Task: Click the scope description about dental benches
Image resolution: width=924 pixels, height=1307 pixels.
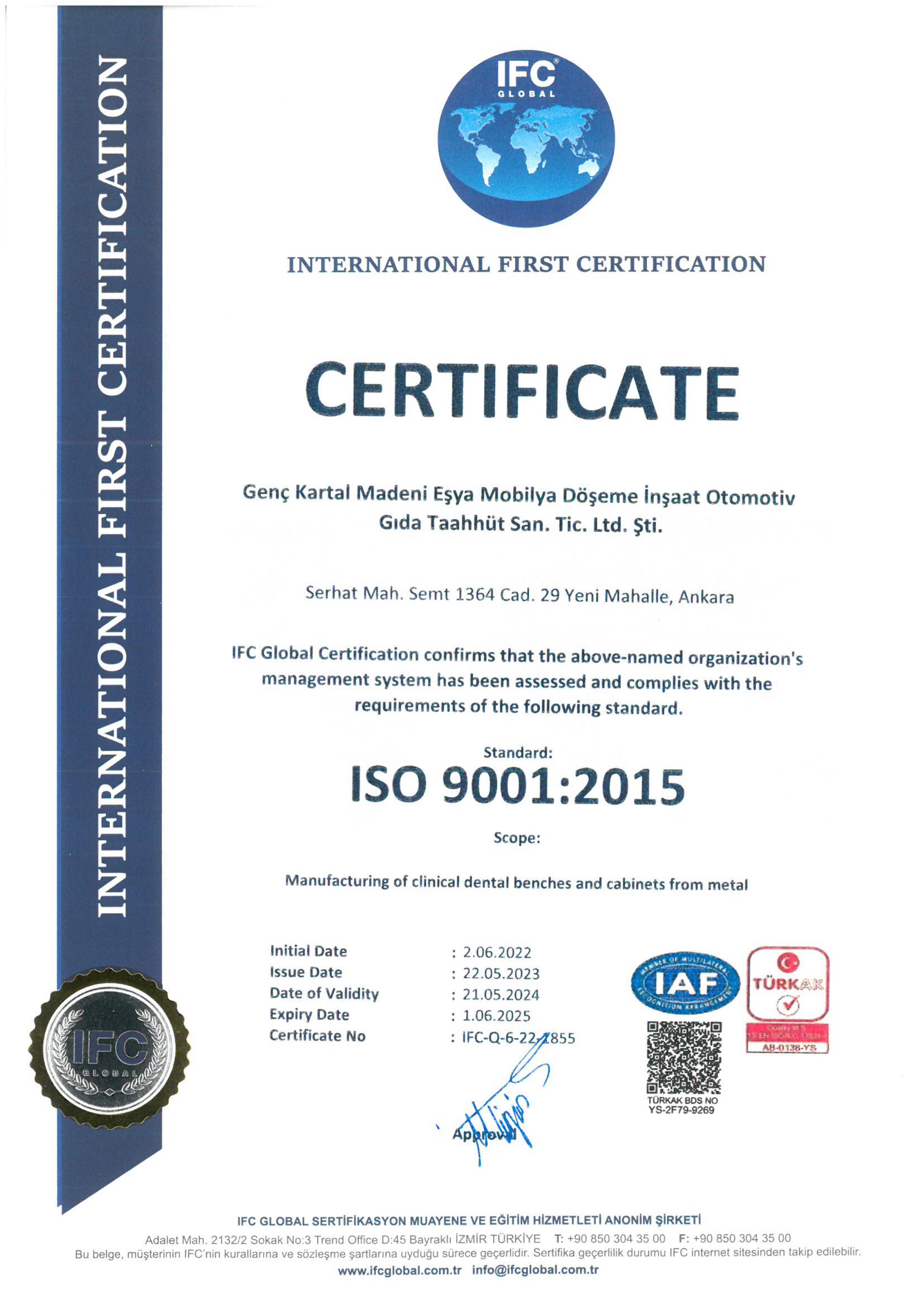Action: click(x=516, y=883)
